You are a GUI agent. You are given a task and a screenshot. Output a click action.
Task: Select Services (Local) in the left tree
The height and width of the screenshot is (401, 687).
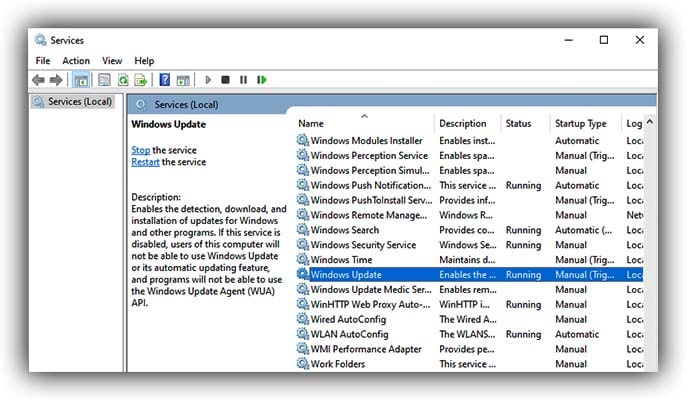click(79, 102)
